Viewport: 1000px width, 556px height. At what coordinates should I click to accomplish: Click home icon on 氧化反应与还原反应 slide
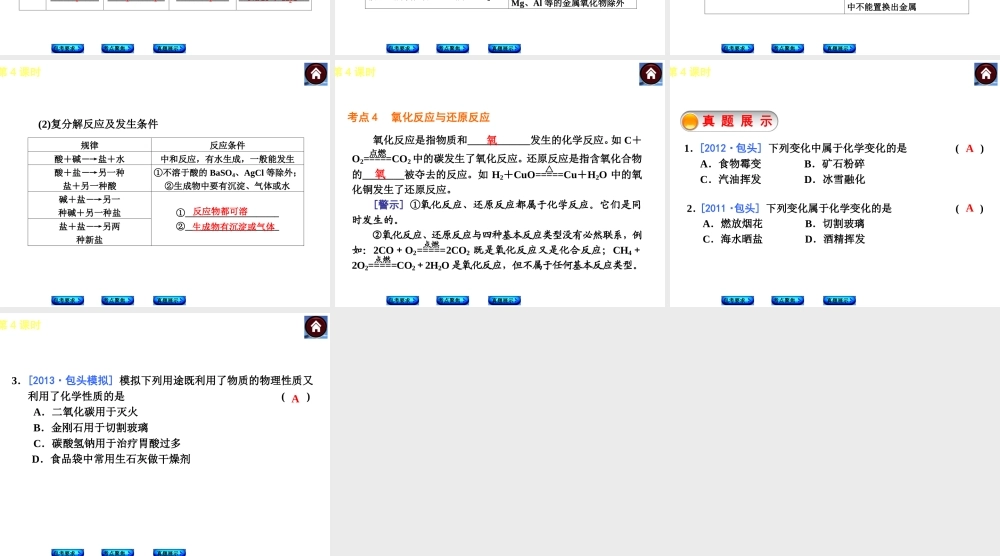651,74
